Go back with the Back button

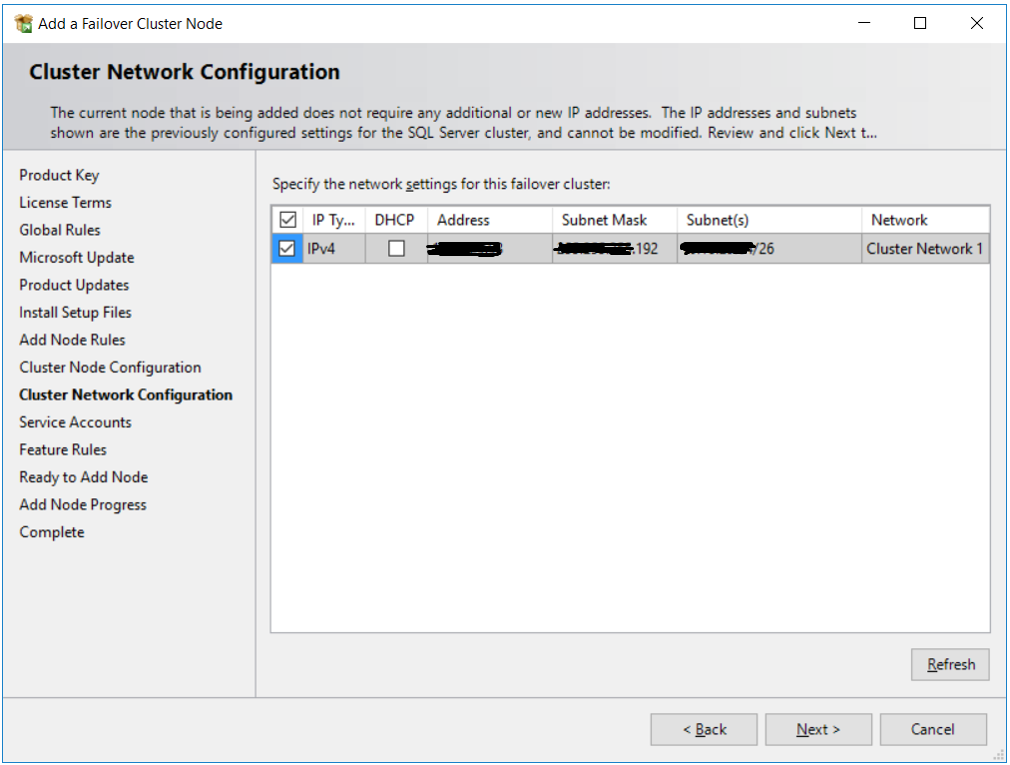[x=704, y=729]
